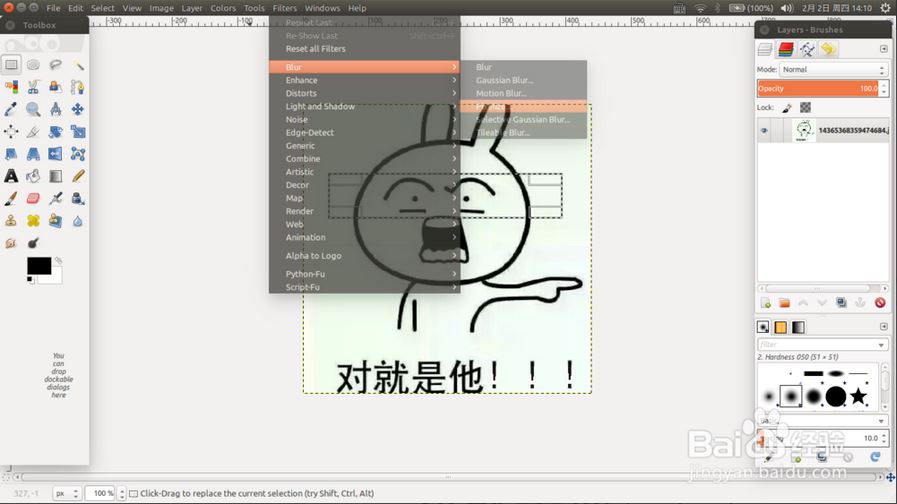Click Reset all Filters menu entry
Image resolution: width=897 pixels, height=504 pixels.
[364, 49]
